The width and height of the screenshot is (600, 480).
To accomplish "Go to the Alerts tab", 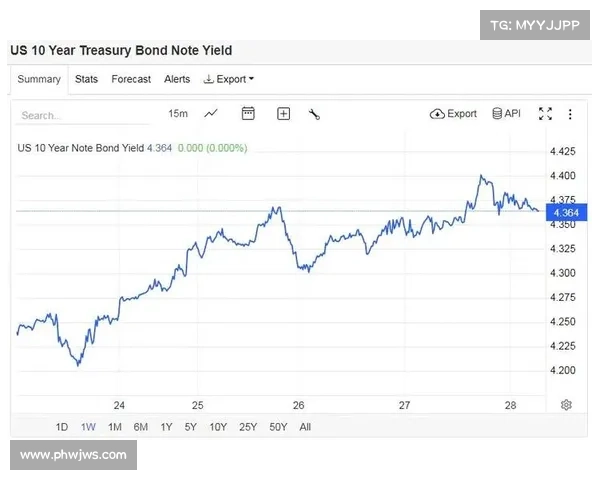I will click(x=177, y=79).
